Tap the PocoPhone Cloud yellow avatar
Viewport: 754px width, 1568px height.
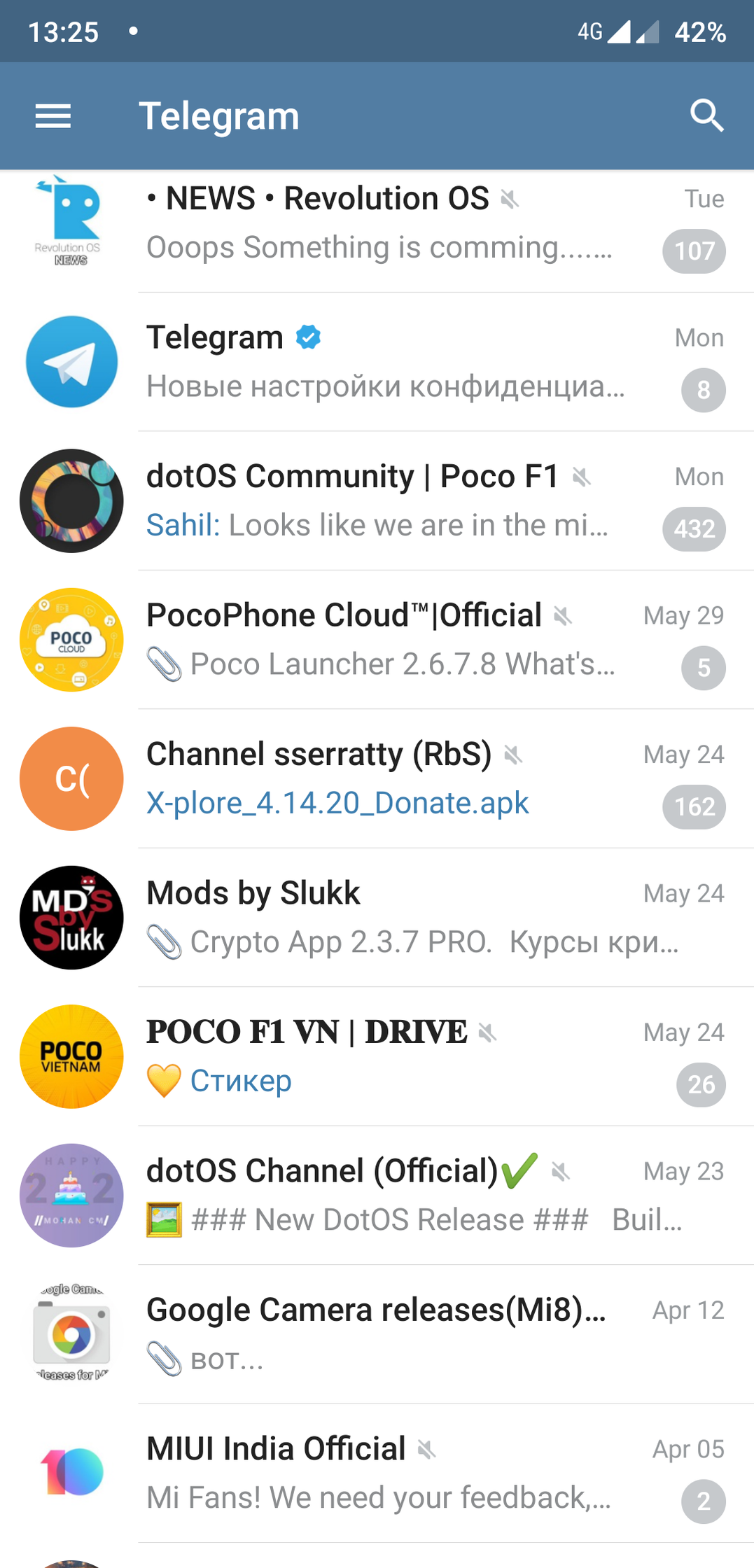pyautogui.click(x=71, y=640)
